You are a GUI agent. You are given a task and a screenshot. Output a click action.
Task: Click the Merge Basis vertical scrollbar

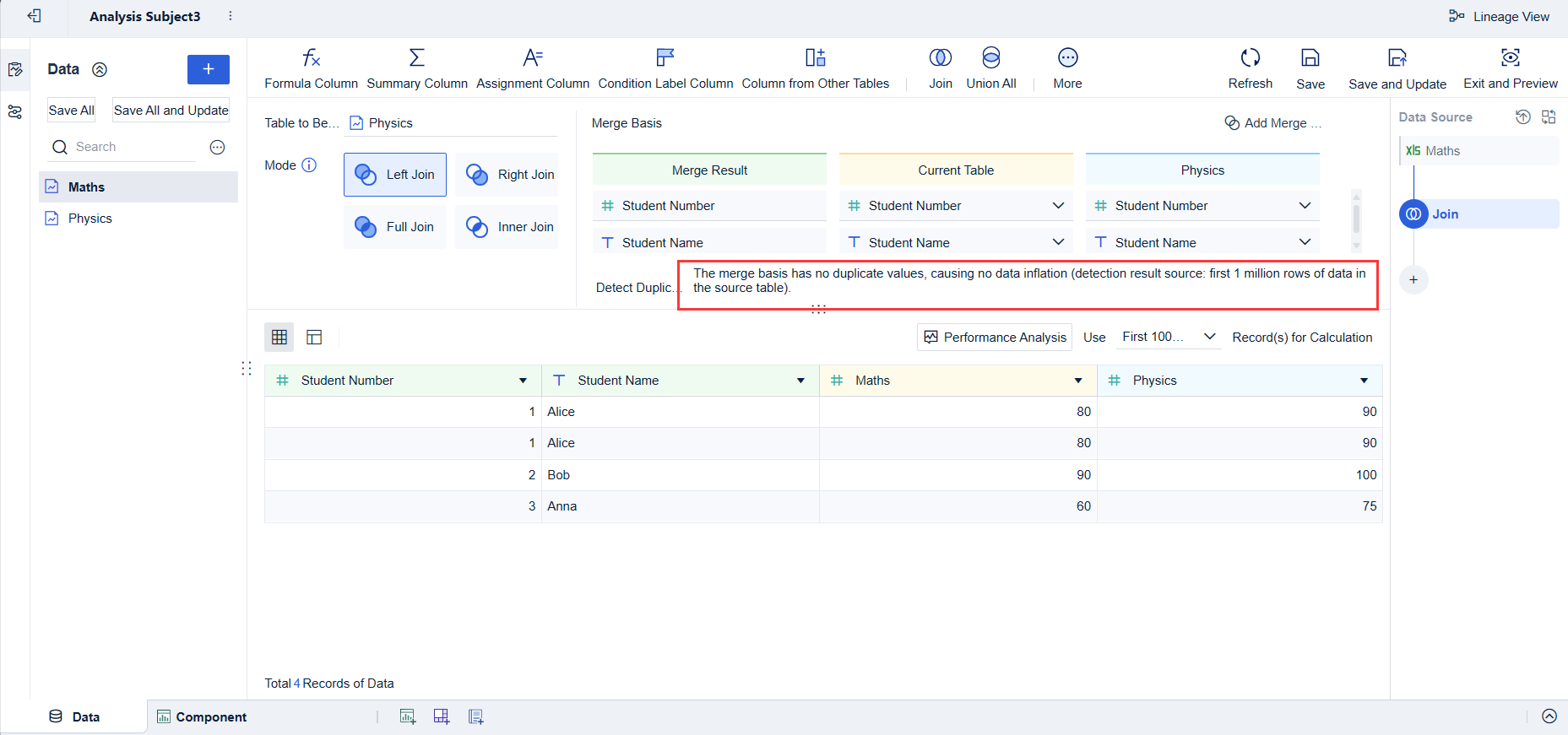[1356, 216]
